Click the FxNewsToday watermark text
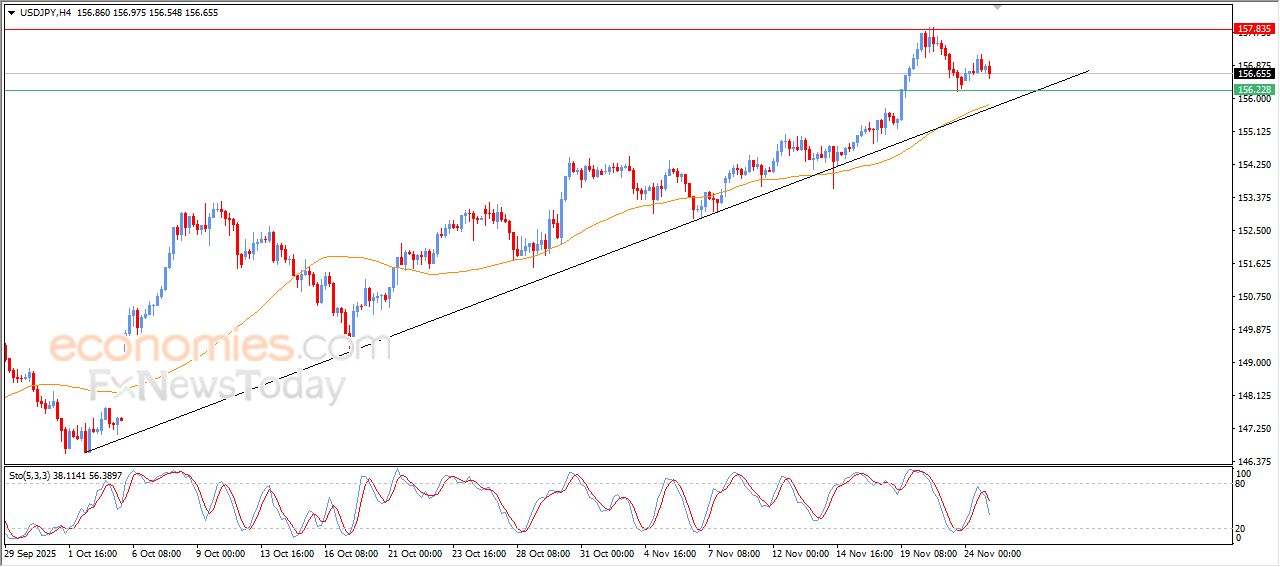Image resolution: width=1280 pixels, height=567 pixels. click(217, 385)
